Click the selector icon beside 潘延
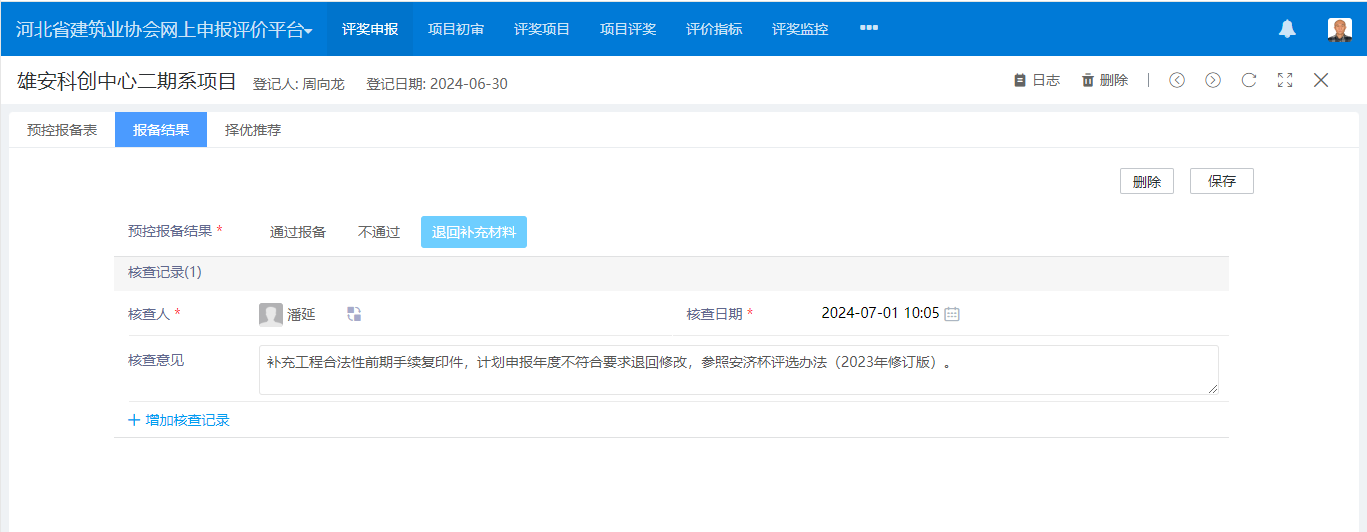This screenshot has height=532, width=1367. 354,314
